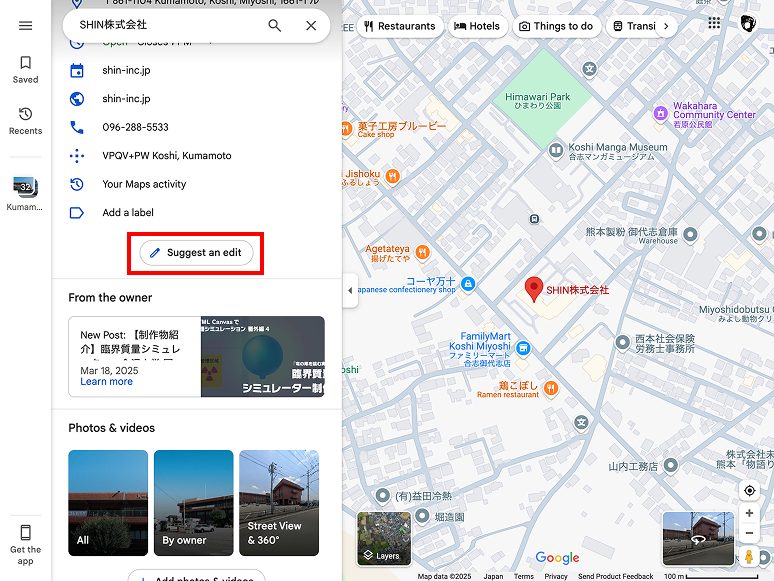This screenshot has height=581, width=774.
Task: Center map on my location
Action: [749, 491]
